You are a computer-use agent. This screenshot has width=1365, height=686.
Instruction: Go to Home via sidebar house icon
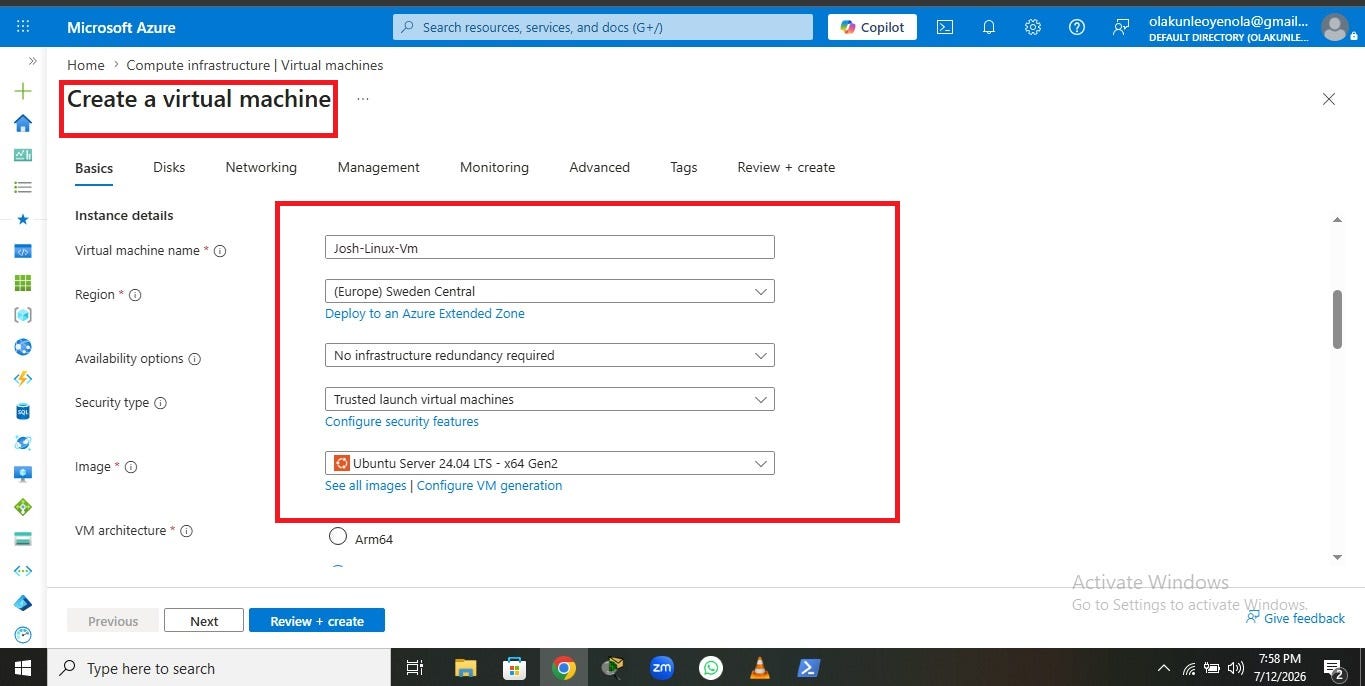click(x=23, y=123)
